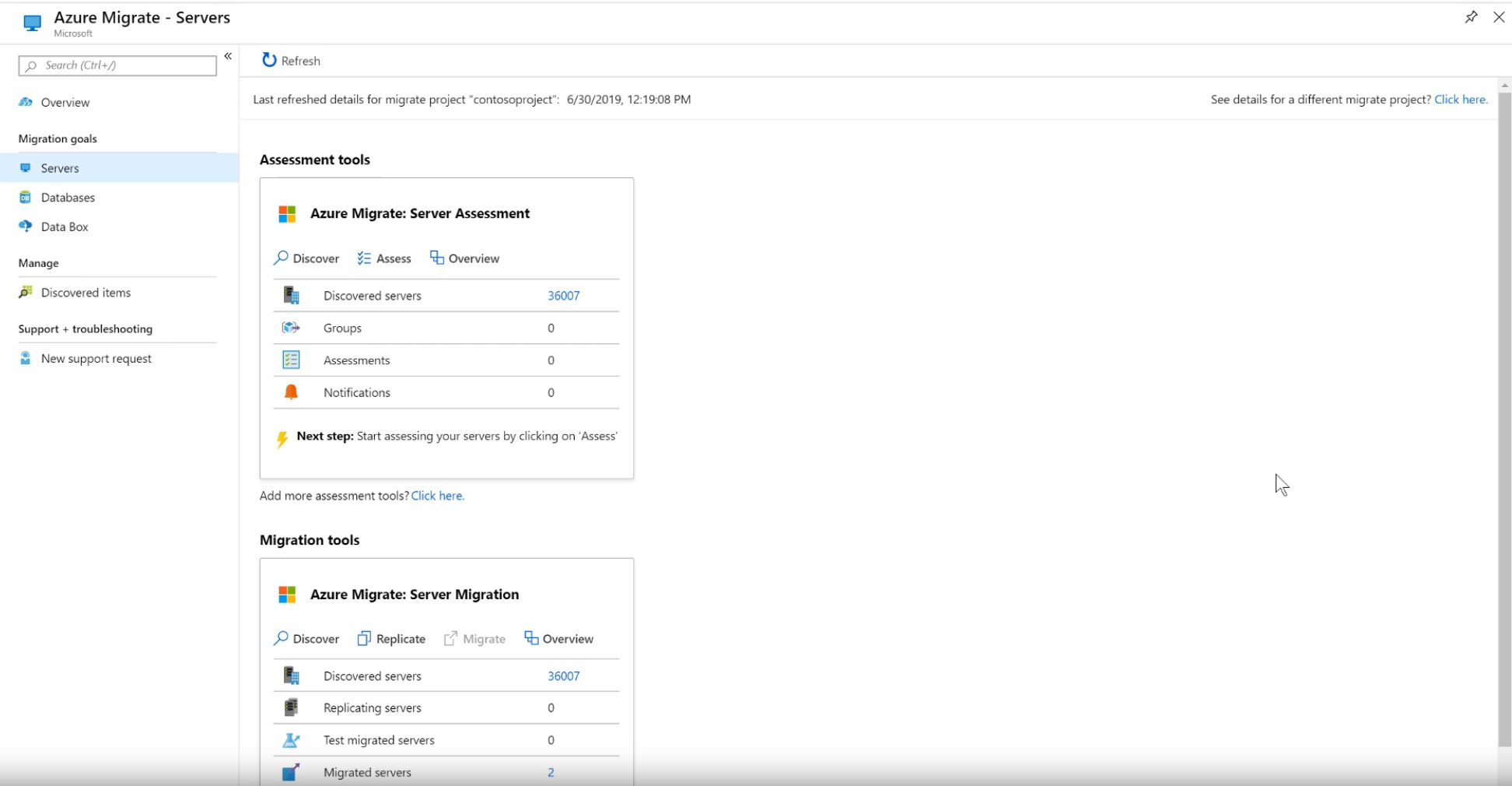Open Discovered items under Manage
Image resolution: width=1512 pixels, height=786 pixels.
coord(86,293)
